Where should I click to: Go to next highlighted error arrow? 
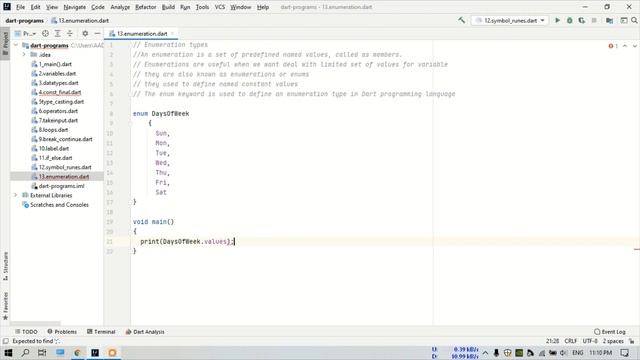point(635,46)
